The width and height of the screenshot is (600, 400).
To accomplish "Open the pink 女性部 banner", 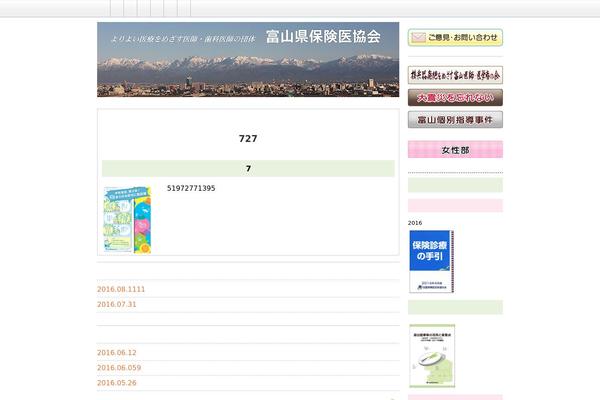I will pyautogui.click(x=455, y=150).
